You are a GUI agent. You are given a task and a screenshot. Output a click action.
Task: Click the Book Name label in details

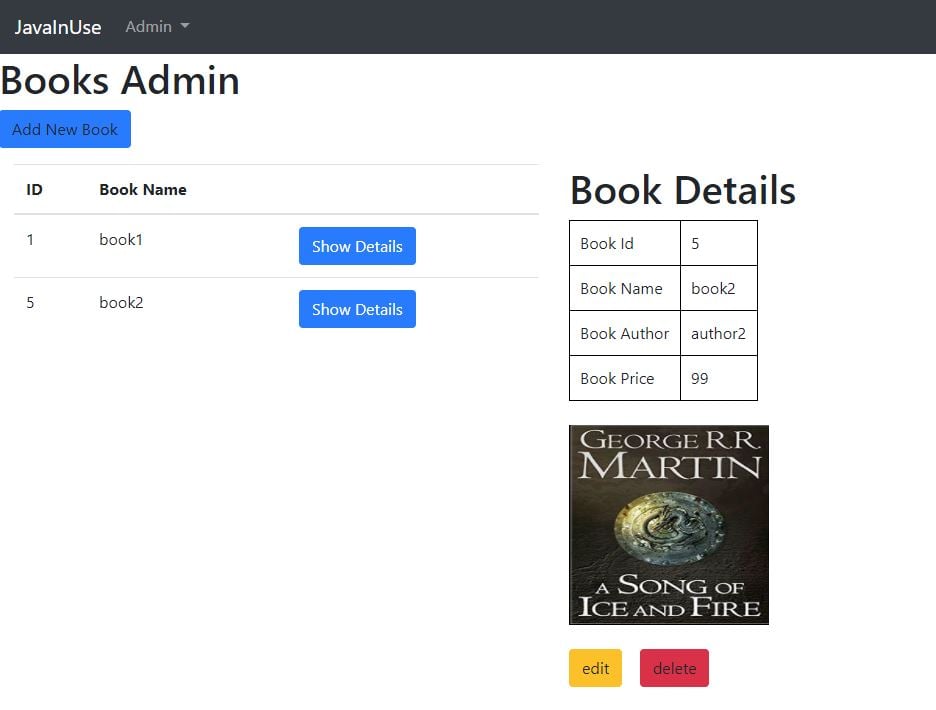(x=621, y=288)
